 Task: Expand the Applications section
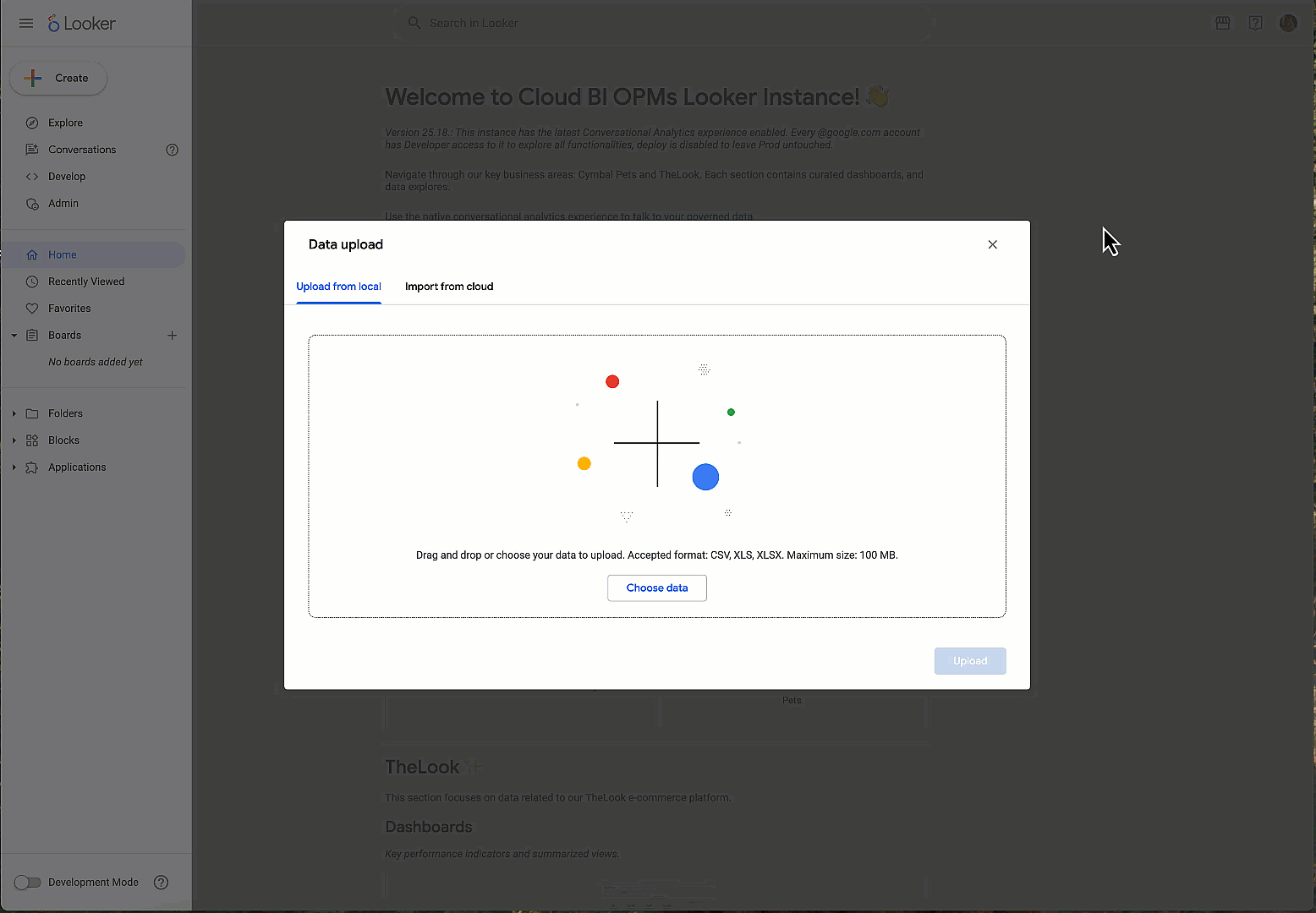tap(14, 467)
